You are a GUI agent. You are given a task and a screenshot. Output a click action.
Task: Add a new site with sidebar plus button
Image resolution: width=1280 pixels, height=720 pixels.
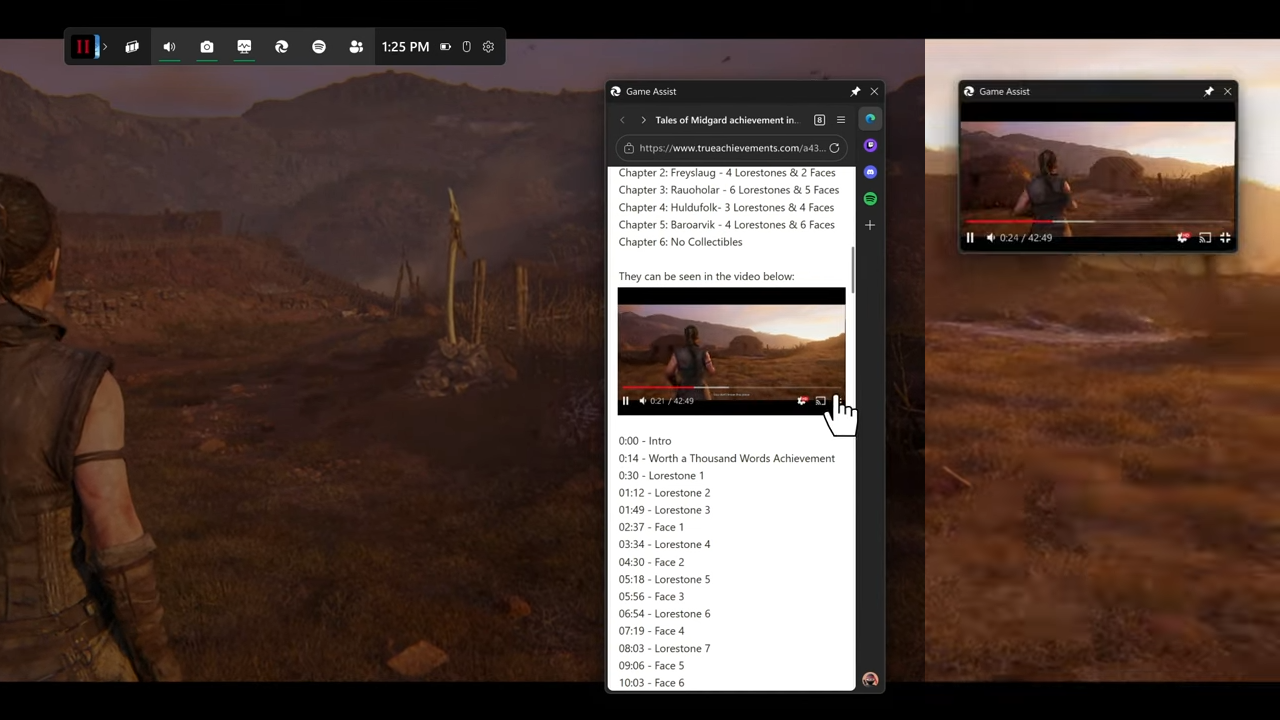[x=870, y=225]
